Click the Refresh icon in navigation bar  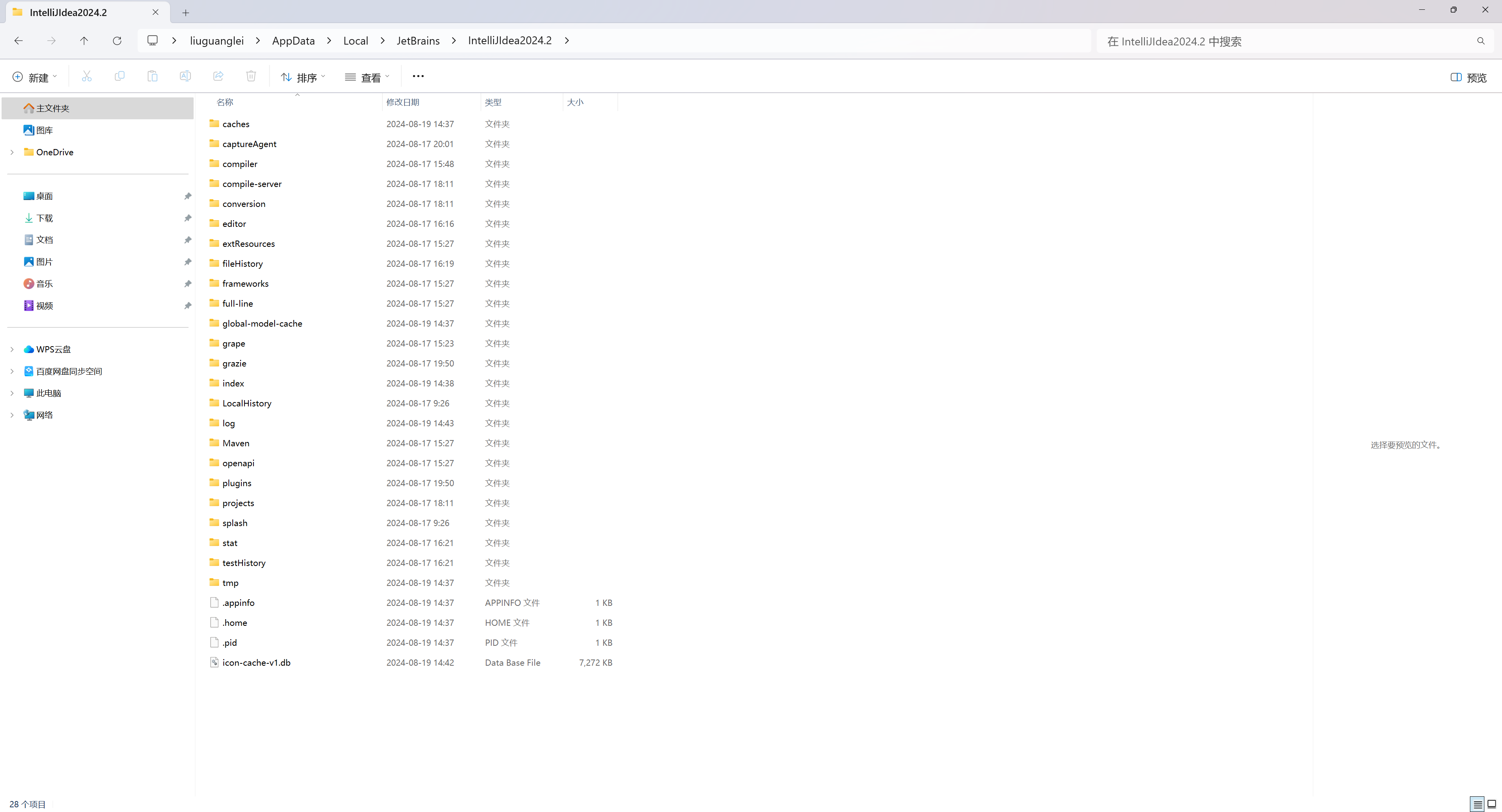117,41
